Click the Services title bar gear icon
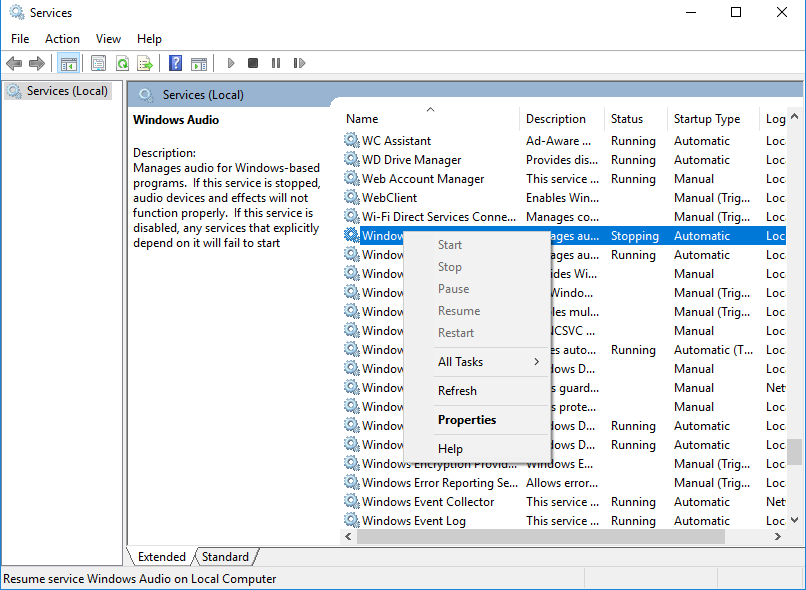Image resolution: width=806 pixels, height=590 pixels. pos(16,12)
